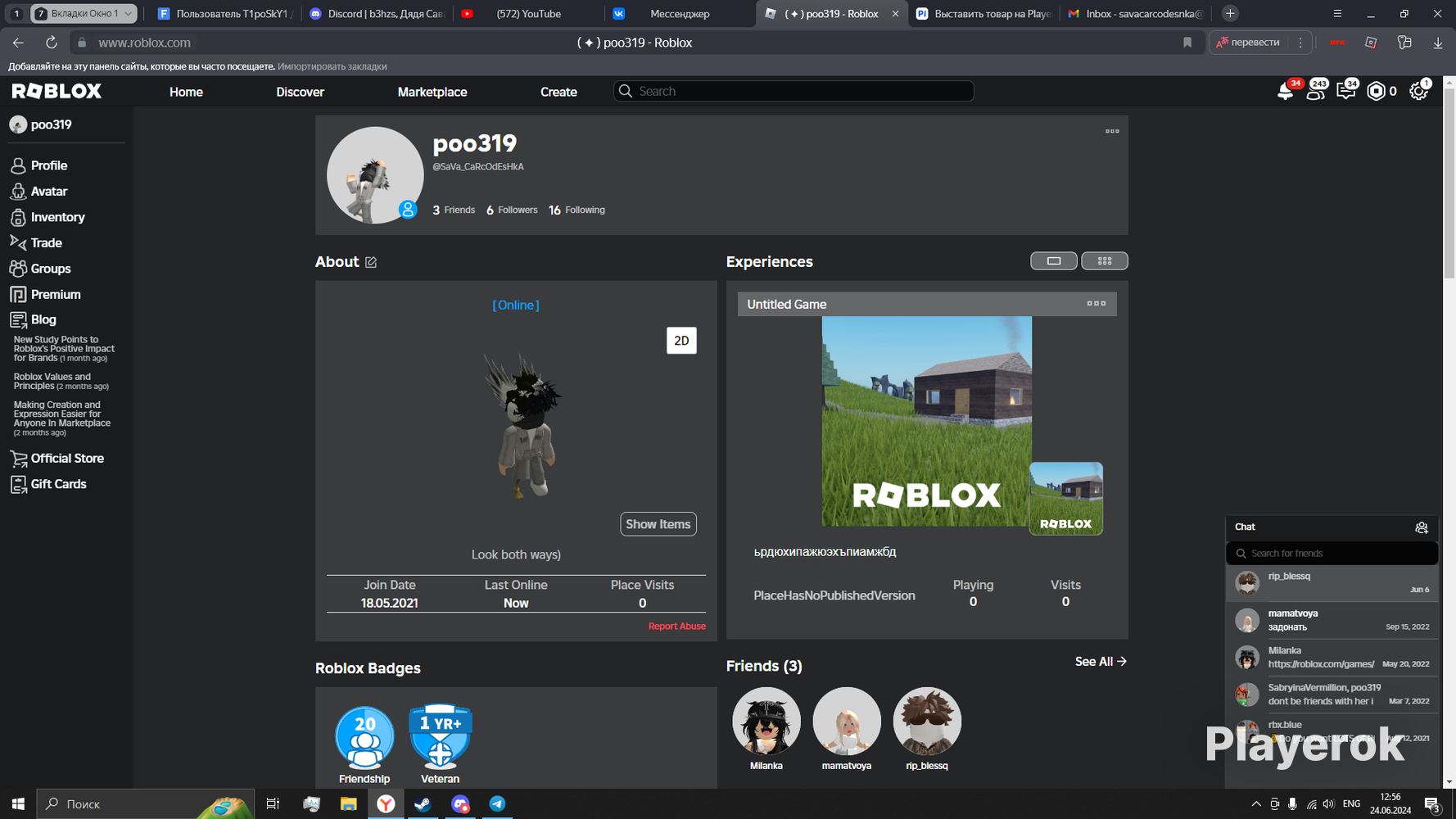This screenshot has height=819, width=1456.
Task: Open See All friends link
Action: pos(1101,662)
